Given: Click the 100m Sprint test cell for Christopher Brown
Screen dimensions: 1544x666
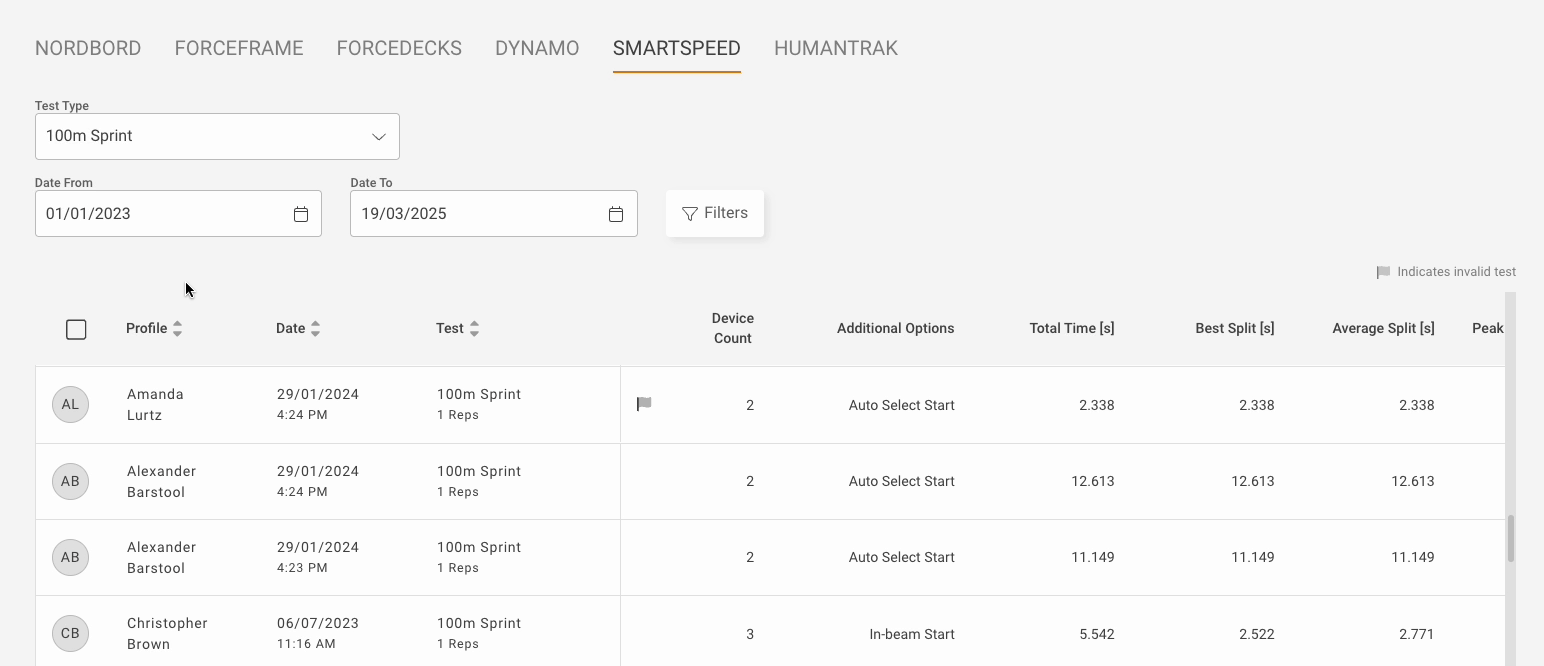Looking at the screenshot, I should coord(479,633).
